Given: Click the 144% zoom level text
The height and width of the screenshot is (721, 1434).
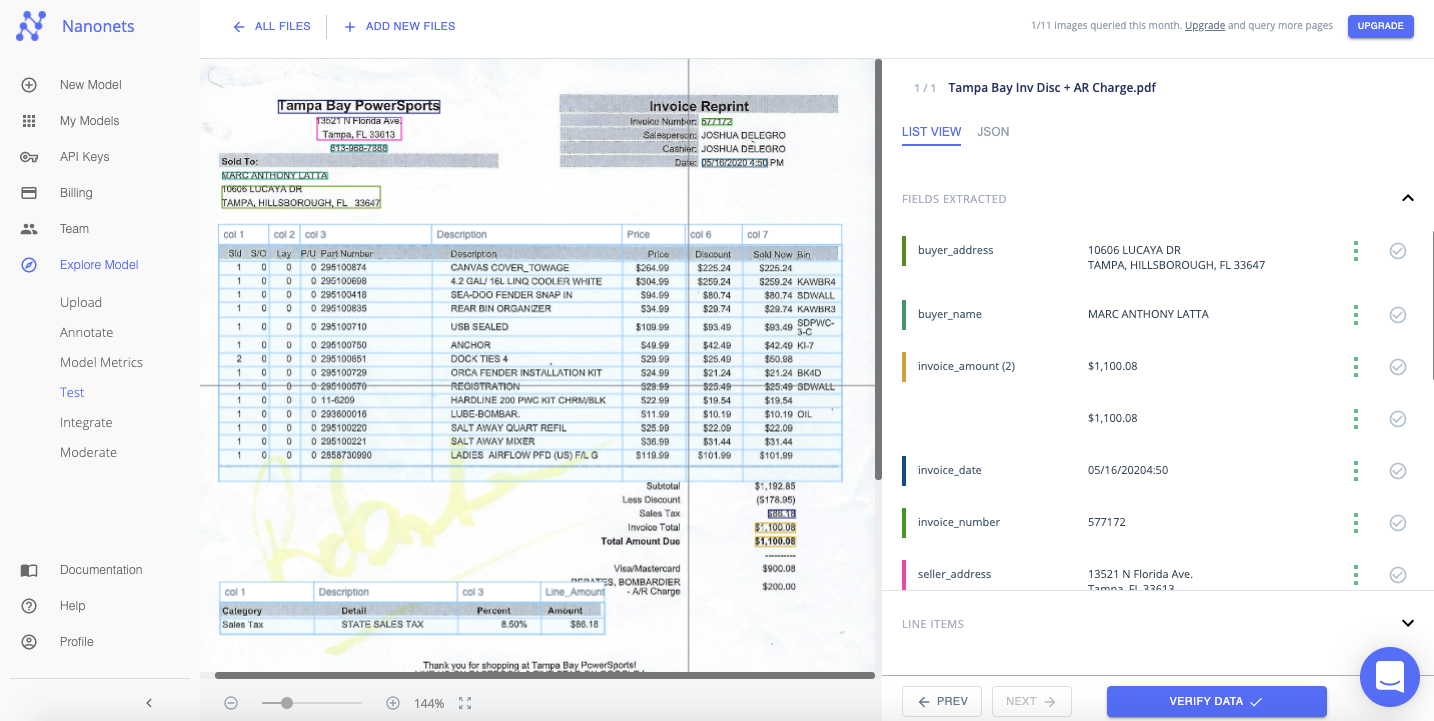Looking at the screenshot, I should click(429, 704).
